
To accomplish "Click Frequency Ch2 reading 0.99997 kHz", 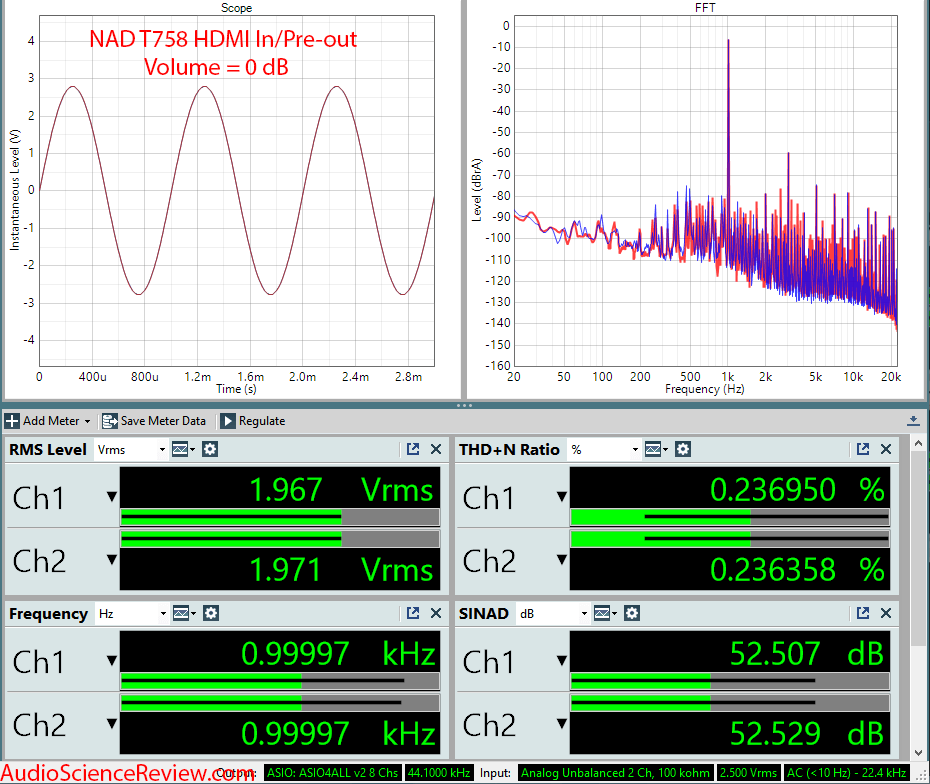I will point(338,734).
